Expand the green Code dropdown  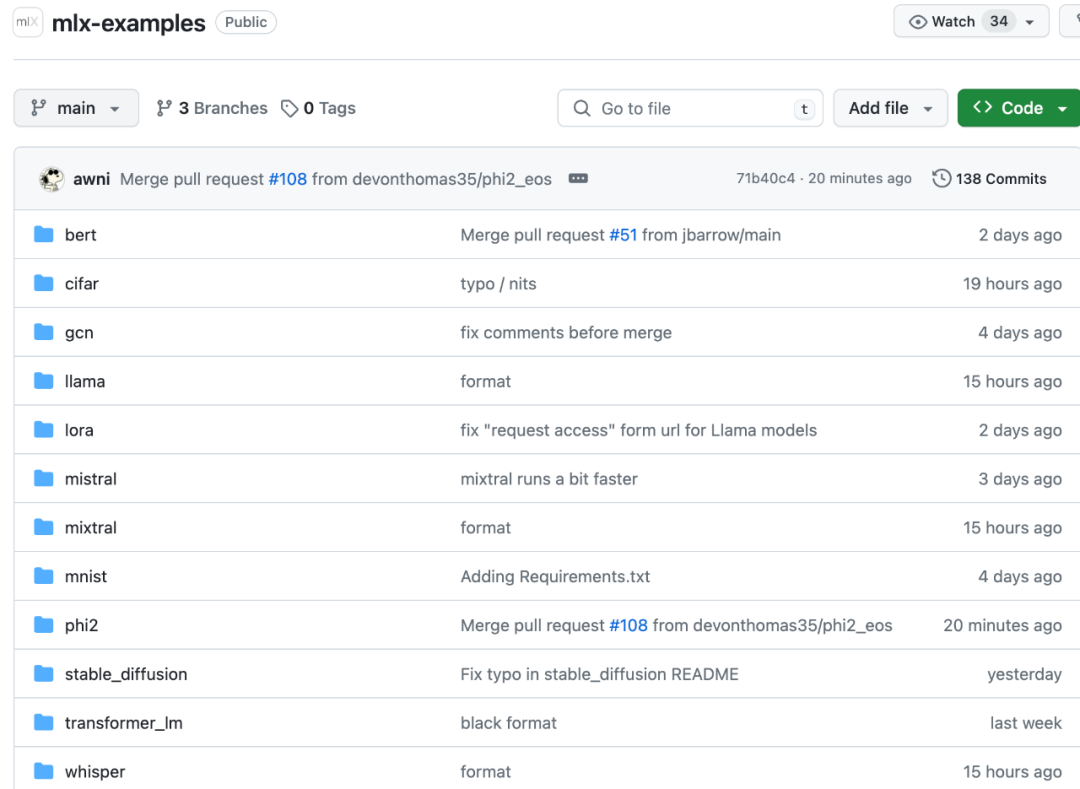pos(1020,108)
